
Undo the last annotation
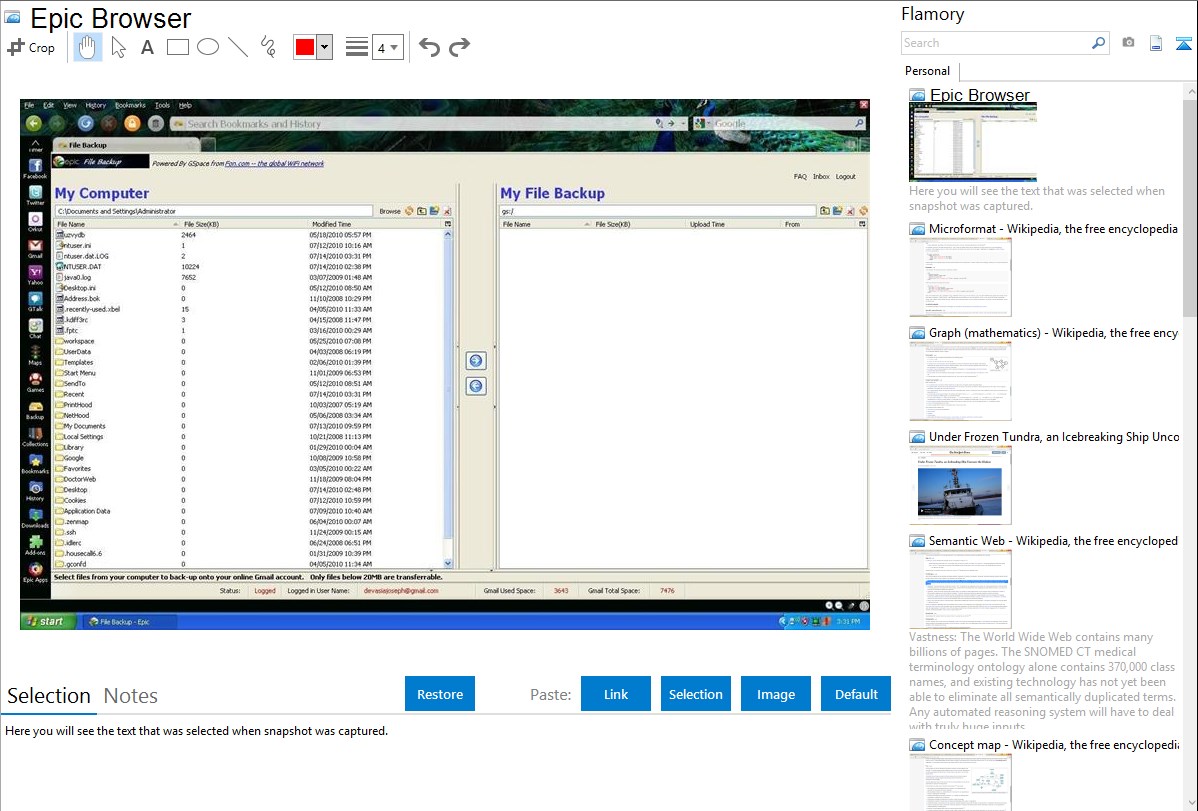coord(429,47)
